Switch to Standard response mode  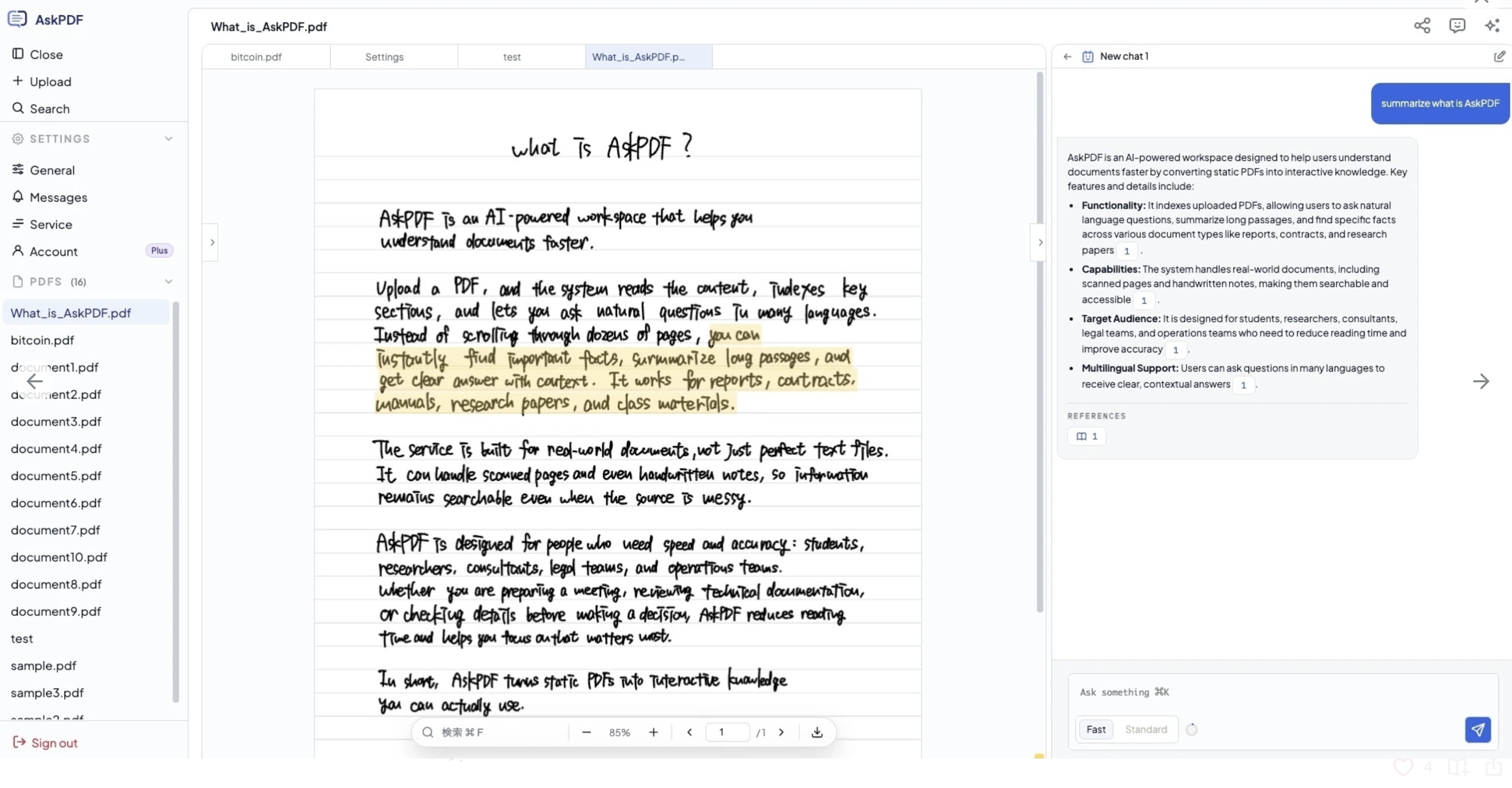pyautogui.click(x=1146, y=729)
